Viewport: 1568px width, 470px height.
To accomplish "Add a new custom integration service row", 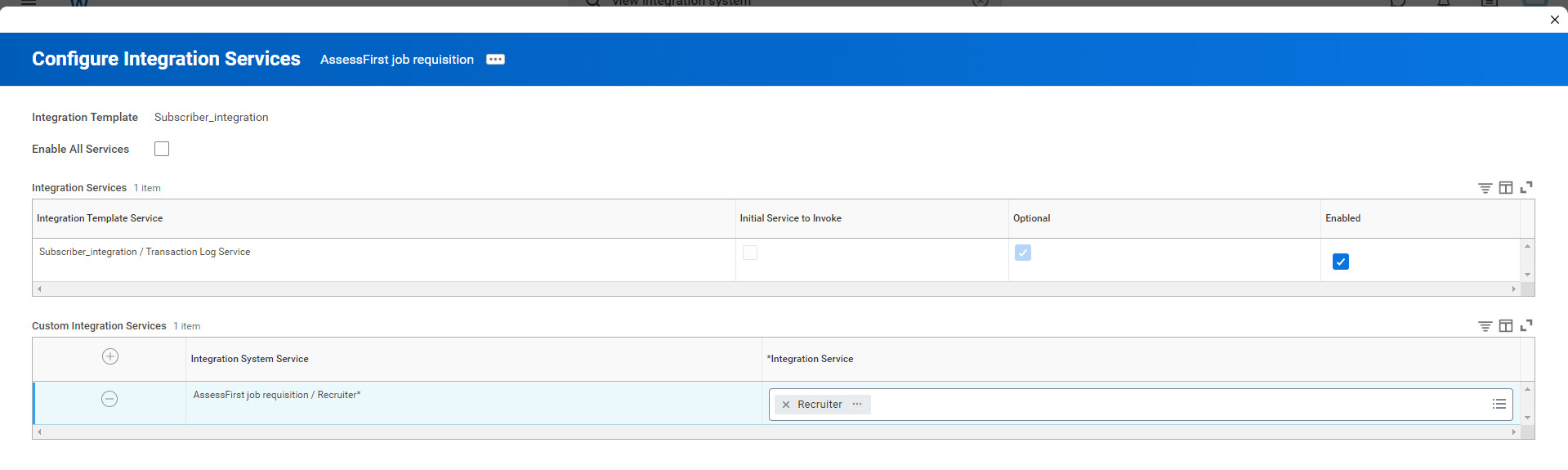I will click(110, 356).
